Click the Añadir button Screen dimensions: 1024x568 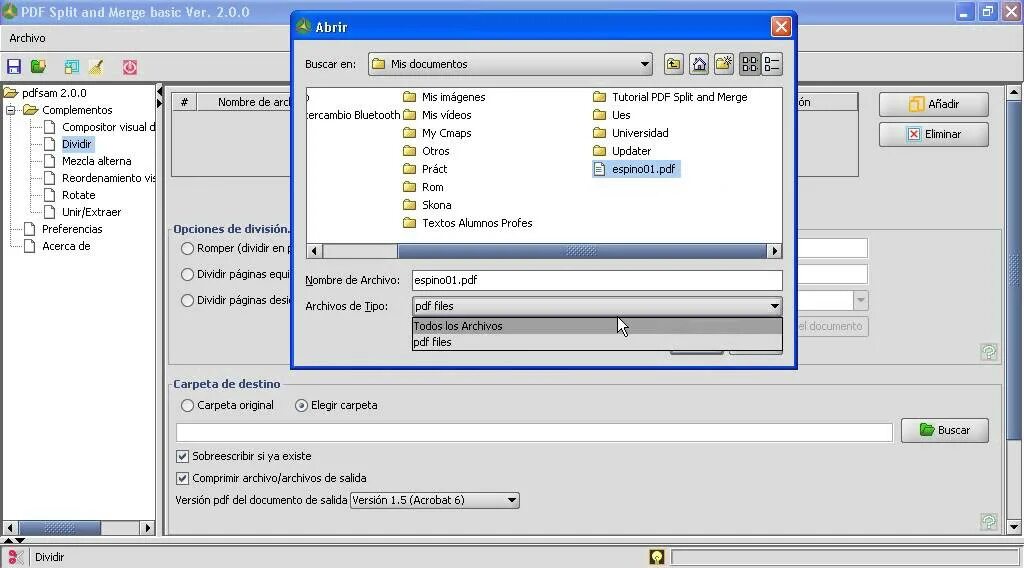[x=933, y=104]
